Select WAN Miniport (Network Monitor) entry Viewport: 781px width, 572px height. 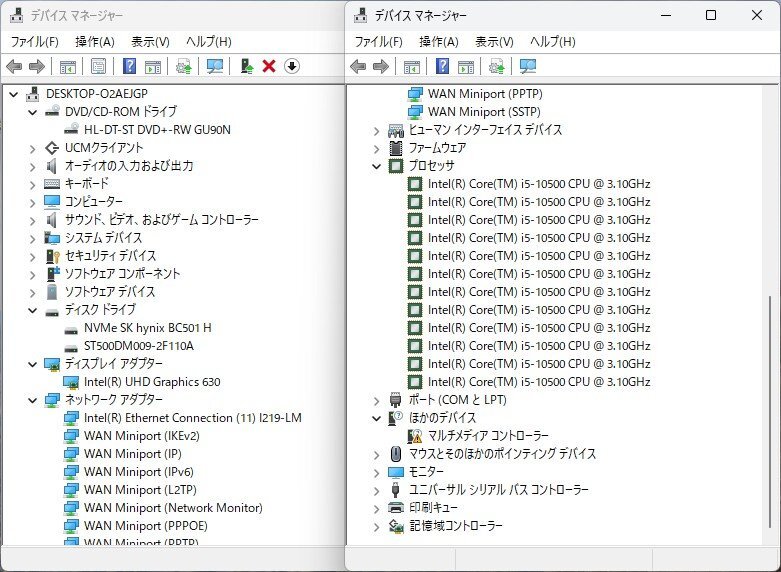point(173,508)
